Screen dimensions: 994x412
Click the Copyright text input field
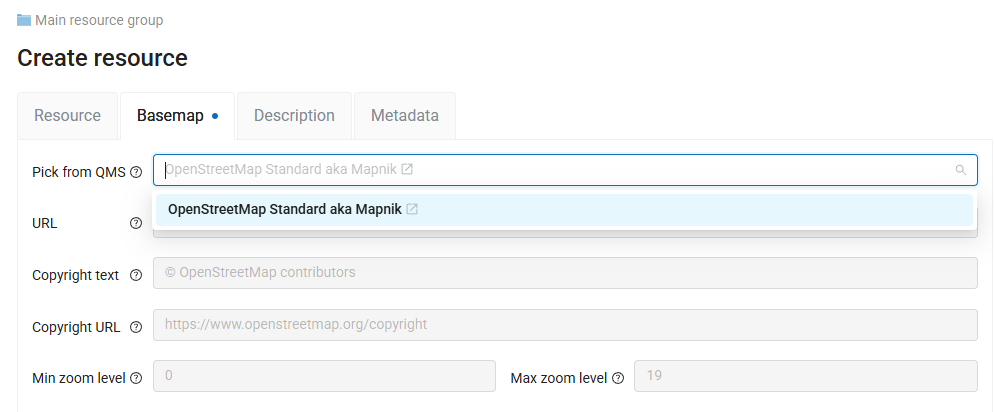(x=565, y=272)
